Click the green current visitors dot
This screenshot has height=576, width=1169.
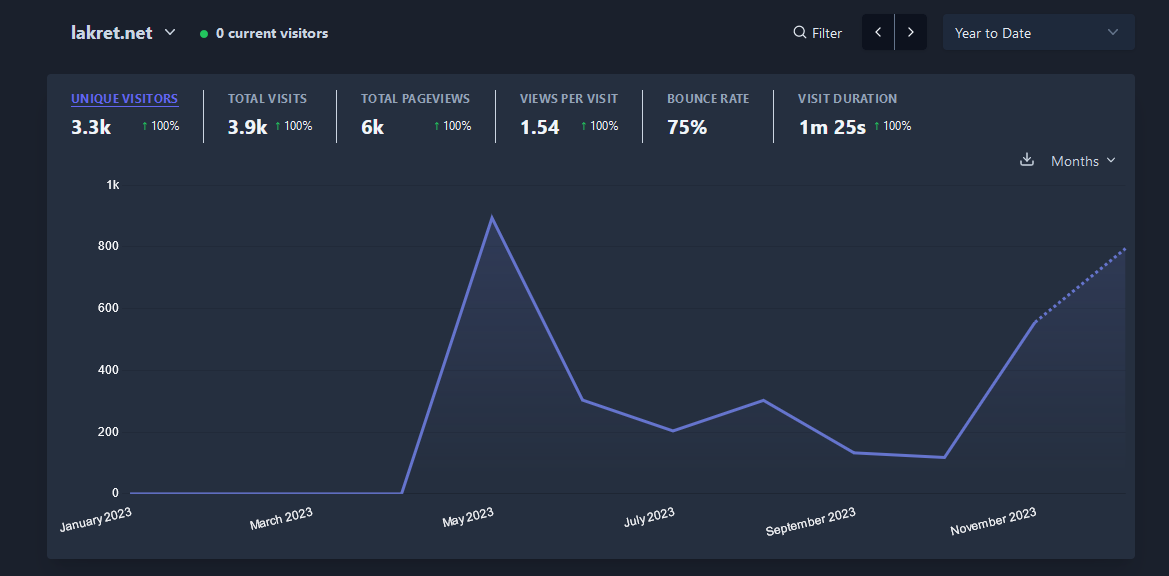[204, 34]
